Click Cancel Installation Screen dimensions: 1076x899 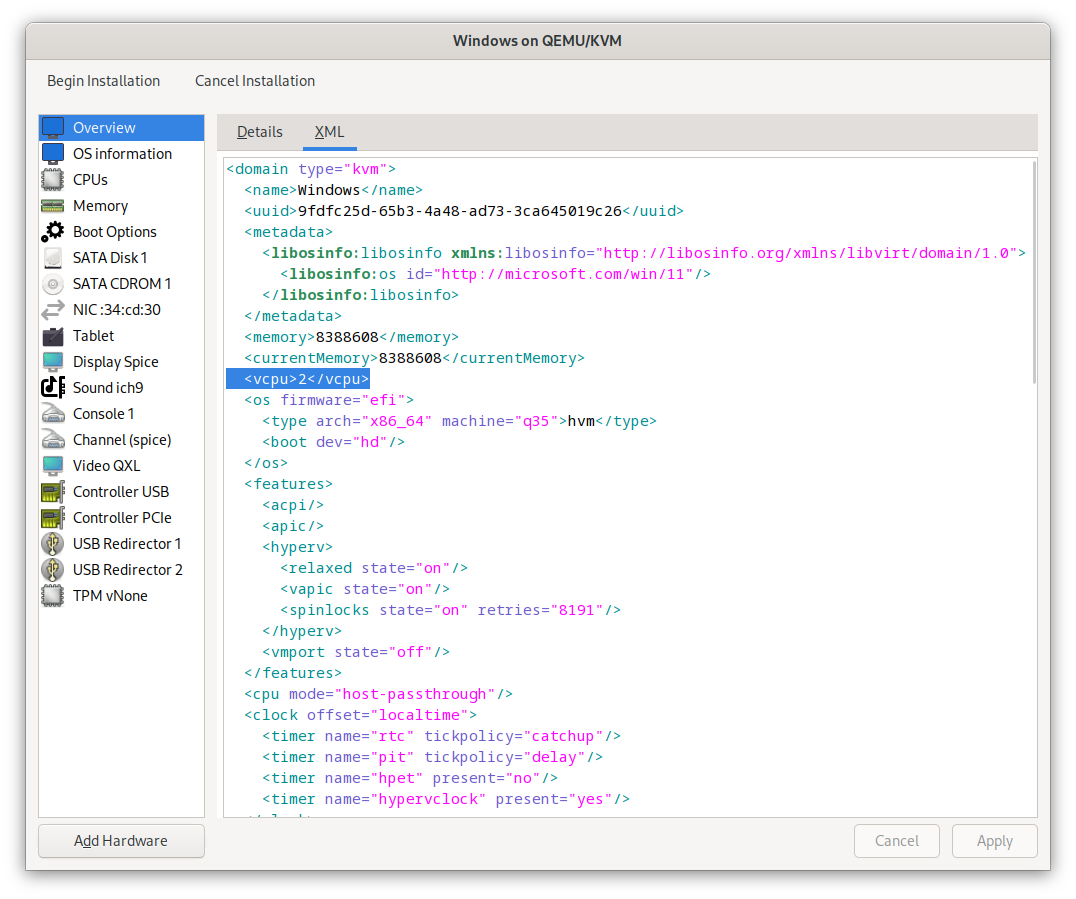click(254, 81)
